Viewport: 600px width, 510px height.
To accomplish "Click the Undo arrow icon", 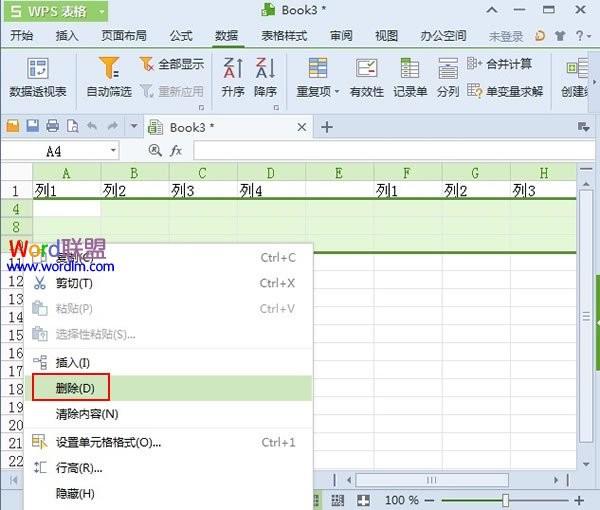I will 92,126.
